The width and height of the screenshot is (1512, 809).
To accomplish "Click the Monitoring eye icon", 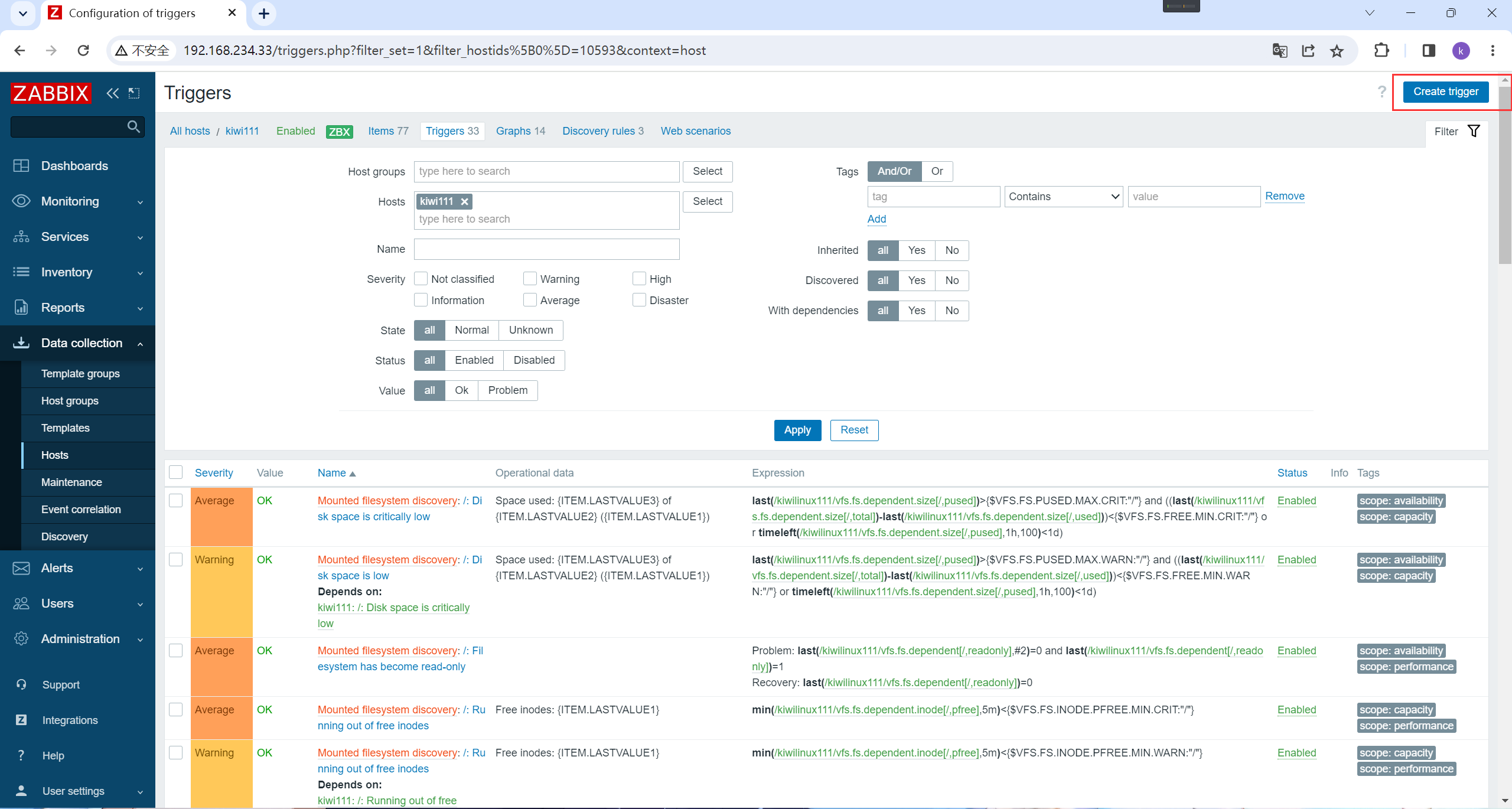I will point(21,201).
